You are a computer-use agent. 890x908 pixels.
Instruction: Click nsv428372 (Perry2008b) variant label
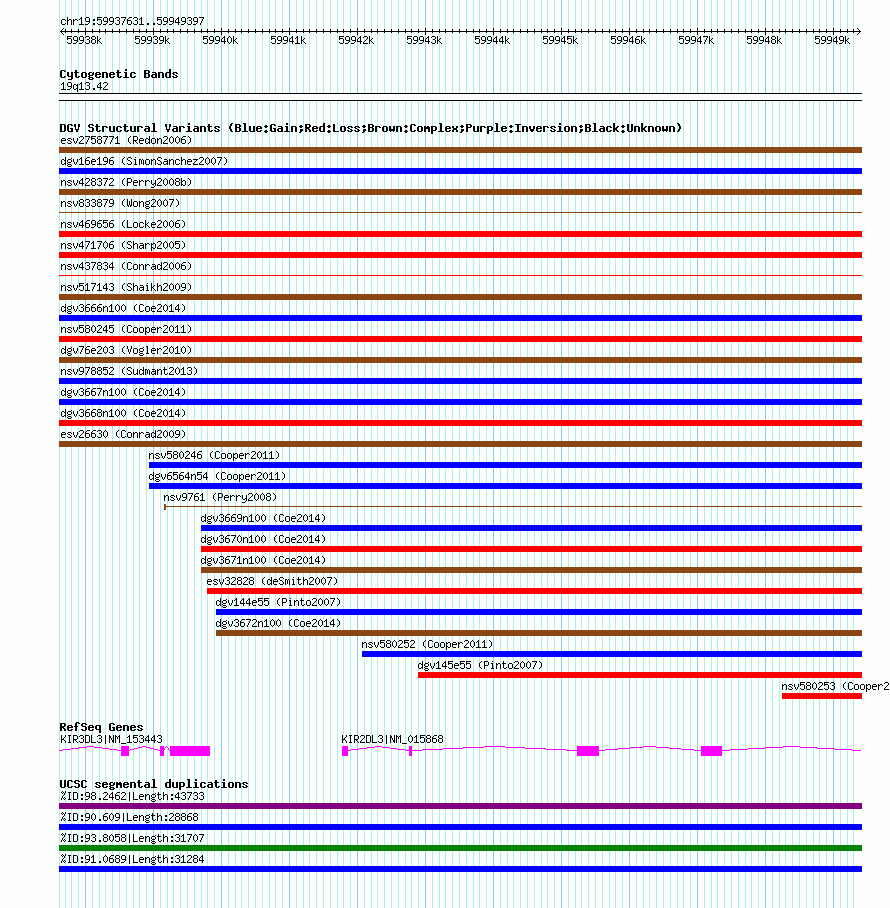[x=126, y=182]
